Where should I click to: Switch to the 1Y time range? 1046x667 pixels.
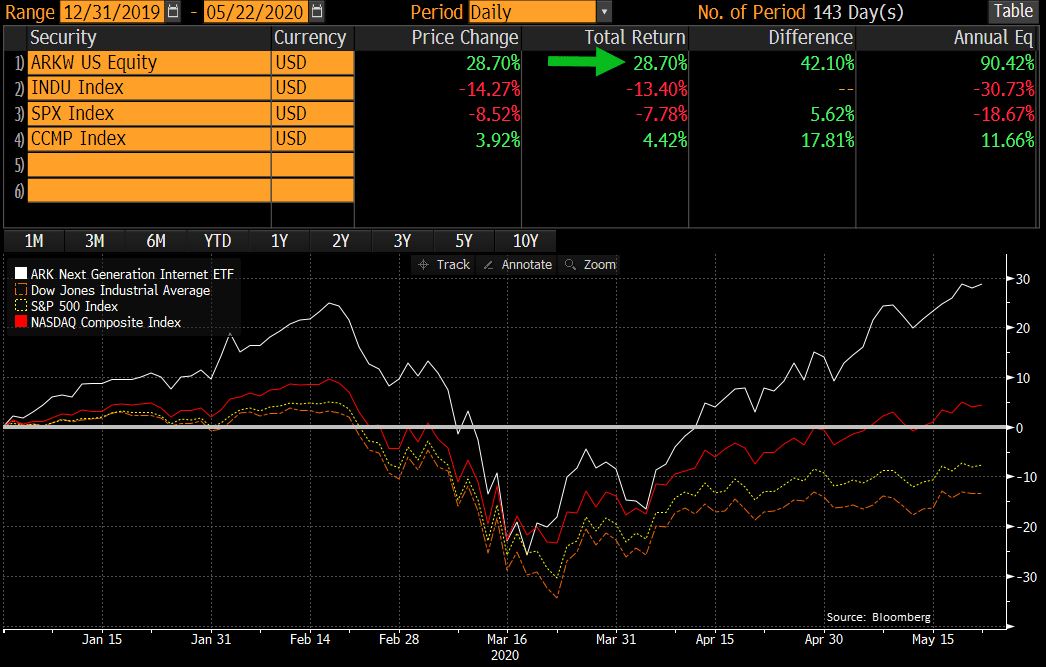[279, 241]
